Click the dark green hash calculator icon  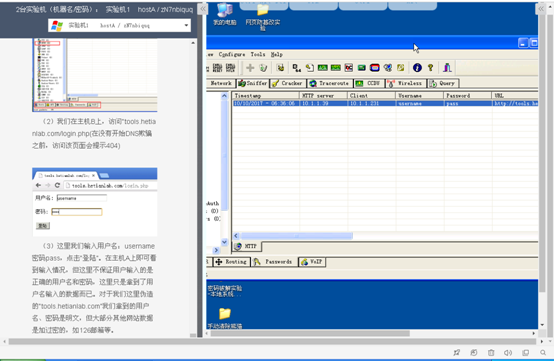pyautogui.click(x=361, y=67)
